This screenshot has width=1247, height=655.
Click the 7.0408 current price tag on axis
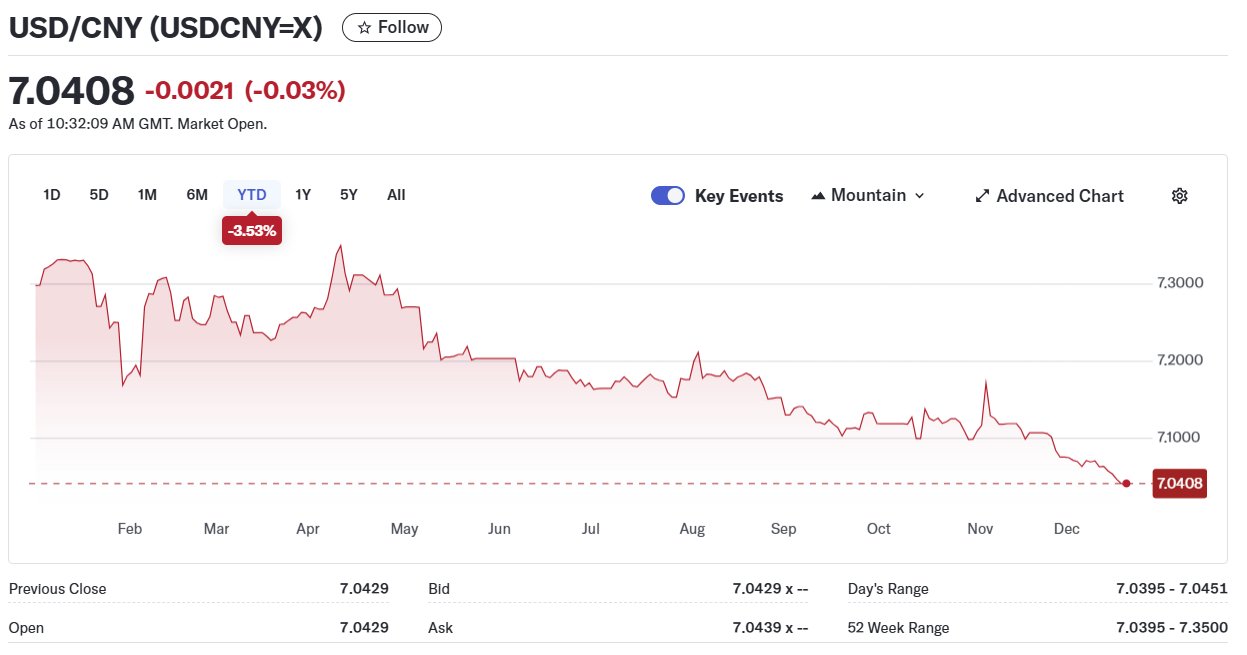1179,484
